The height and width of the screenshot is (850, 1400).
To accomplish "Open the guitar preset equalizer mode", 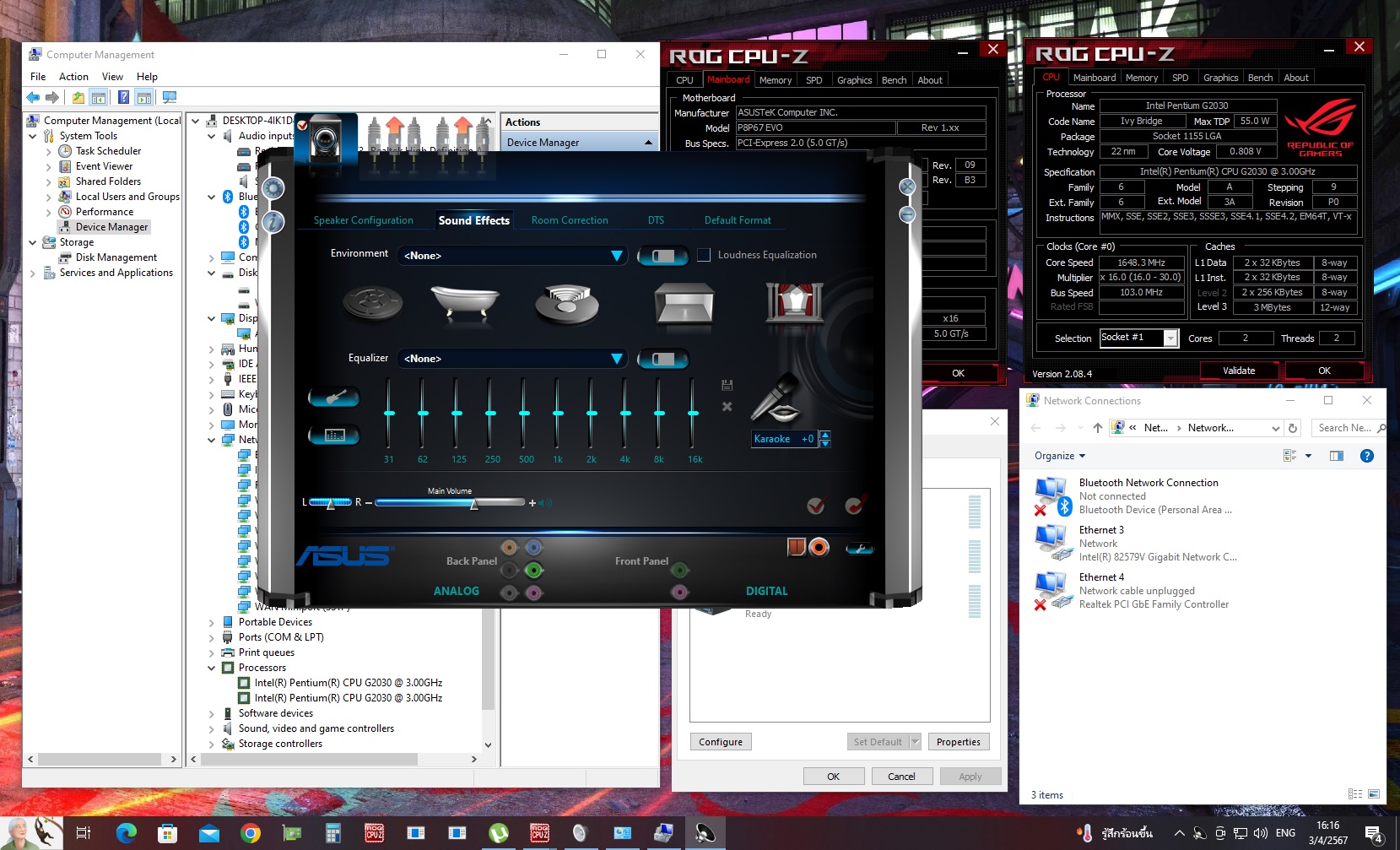I will (334, 397).
